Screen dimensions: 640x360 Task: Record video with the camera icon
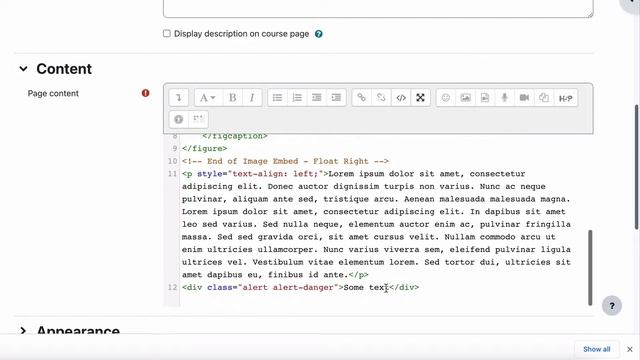pyautogui.click(x=524, y=98)
